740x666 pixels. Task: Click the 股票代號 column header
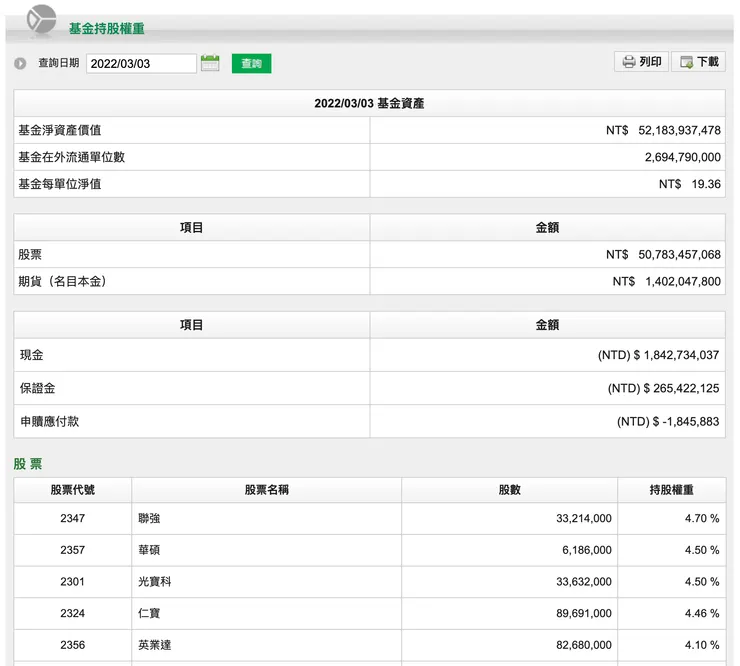[73, 490]
